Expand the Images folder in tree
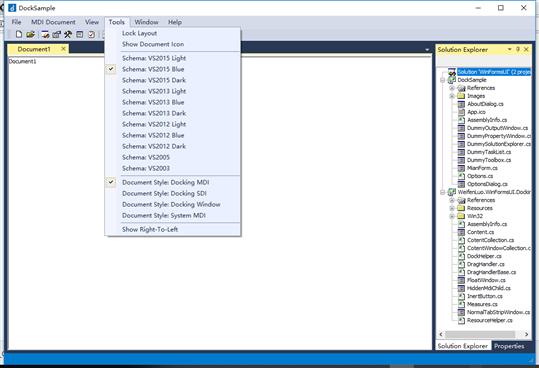This screenshot has height=368, width=539. pyautogui.click(x=452, y=96)
